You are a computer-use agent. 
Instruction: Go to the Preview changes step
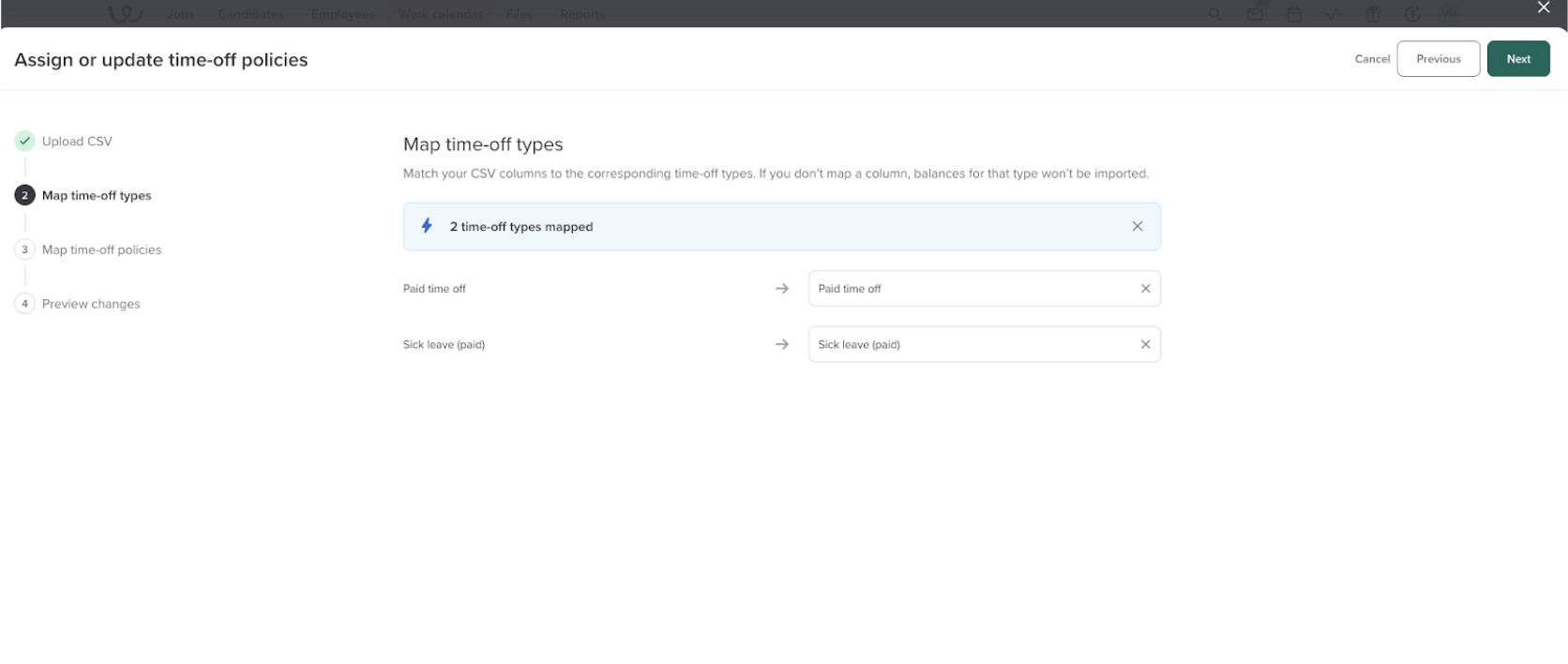tap(91, 304)
